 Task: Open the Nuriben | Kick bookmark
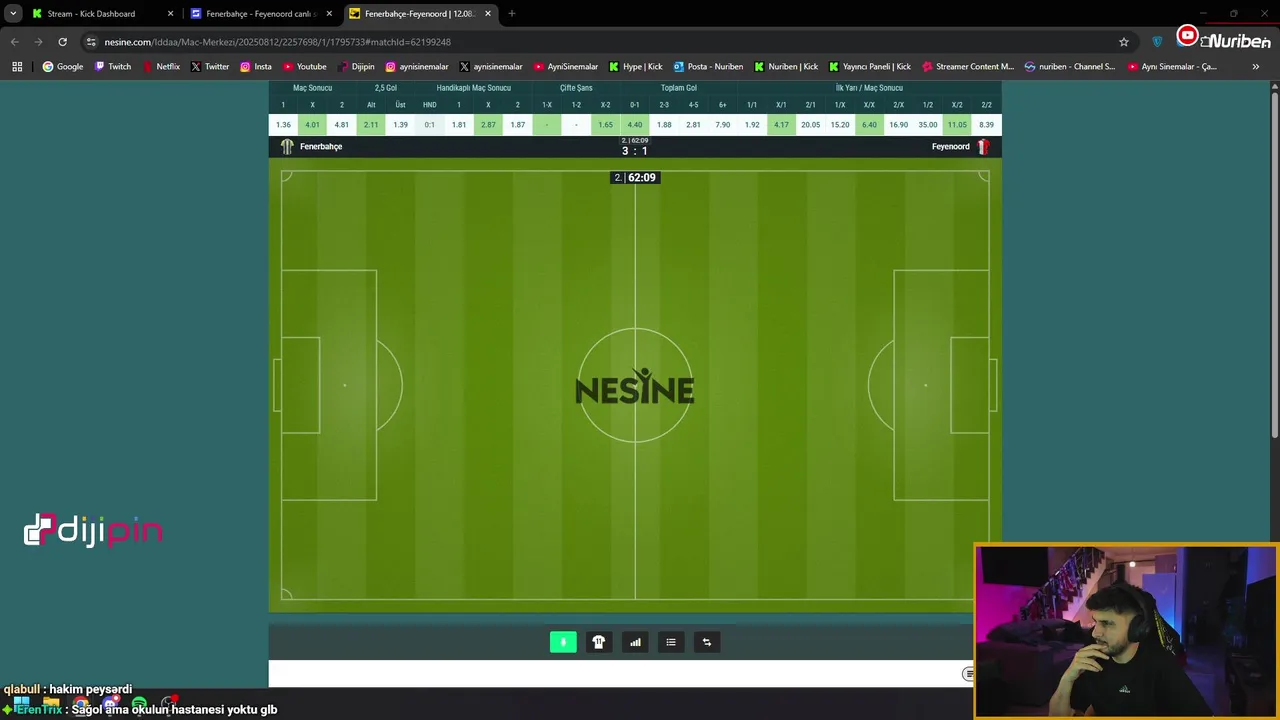pyautogui.click(x=786, y=67)
